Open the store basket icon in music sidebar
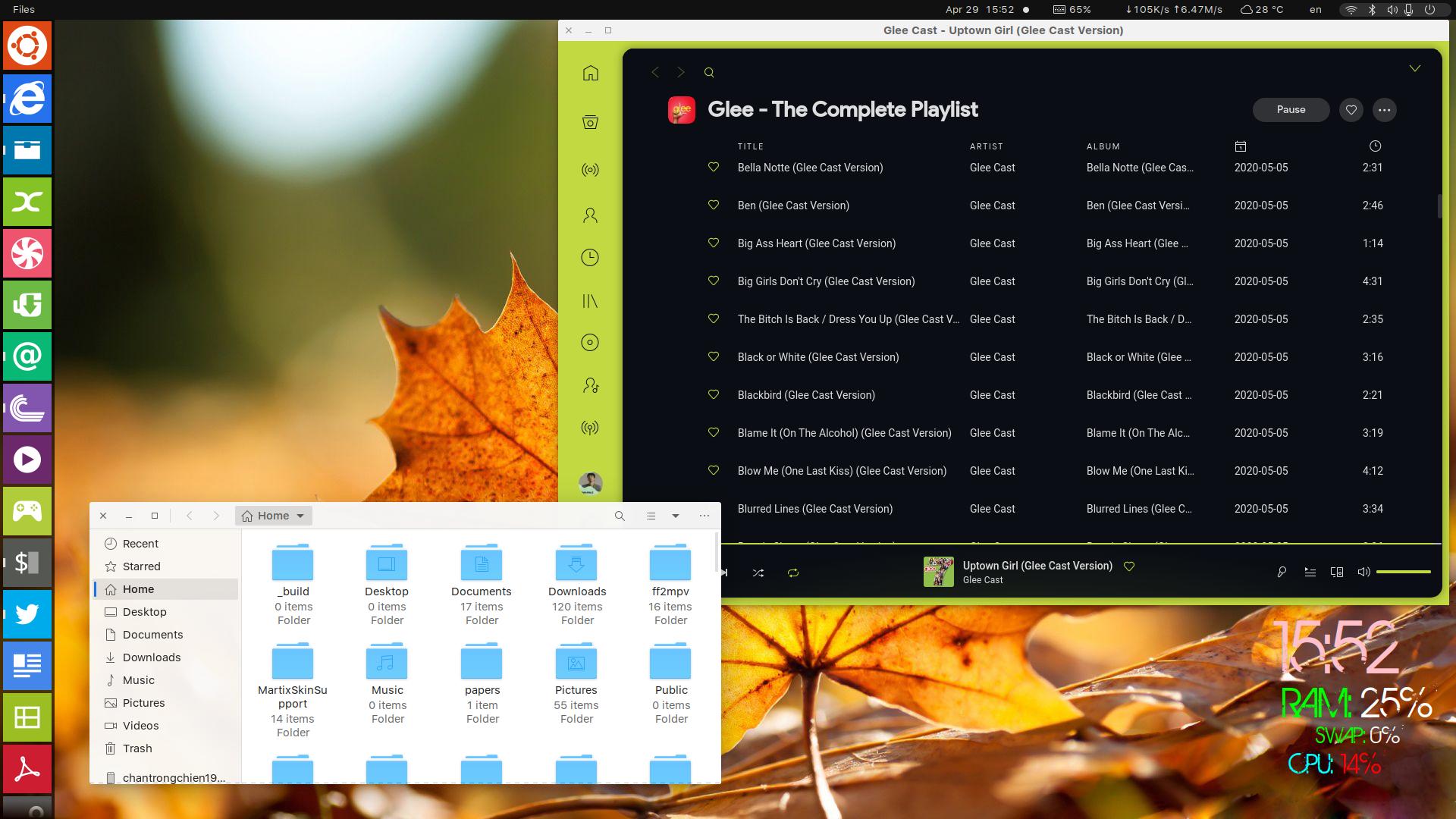The width and height of the screenshot is (1456, 819). point(590,122)
